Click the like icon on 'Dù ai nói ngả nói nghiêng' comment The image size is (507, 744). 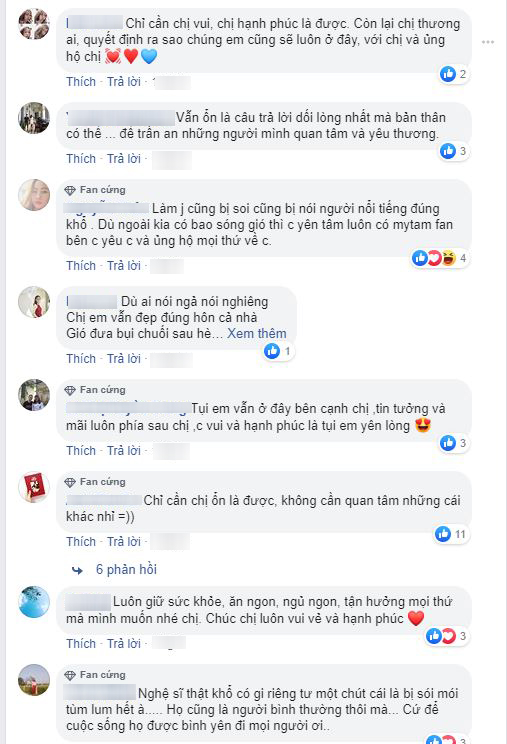pos(272,351)
